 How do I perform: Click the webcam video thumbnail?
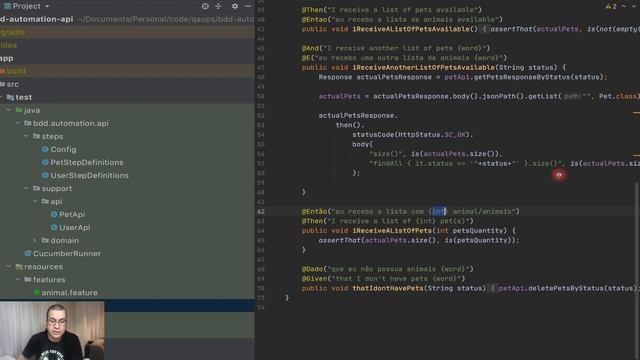pos(52,331)
